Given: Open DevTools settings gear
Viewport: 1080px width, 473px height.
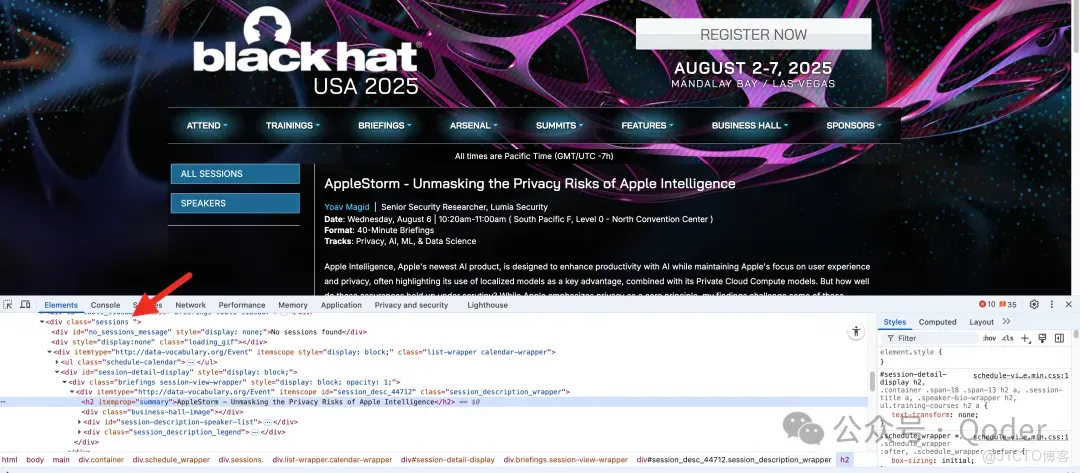Looking at the screenshot, I should coord(1034,304).
